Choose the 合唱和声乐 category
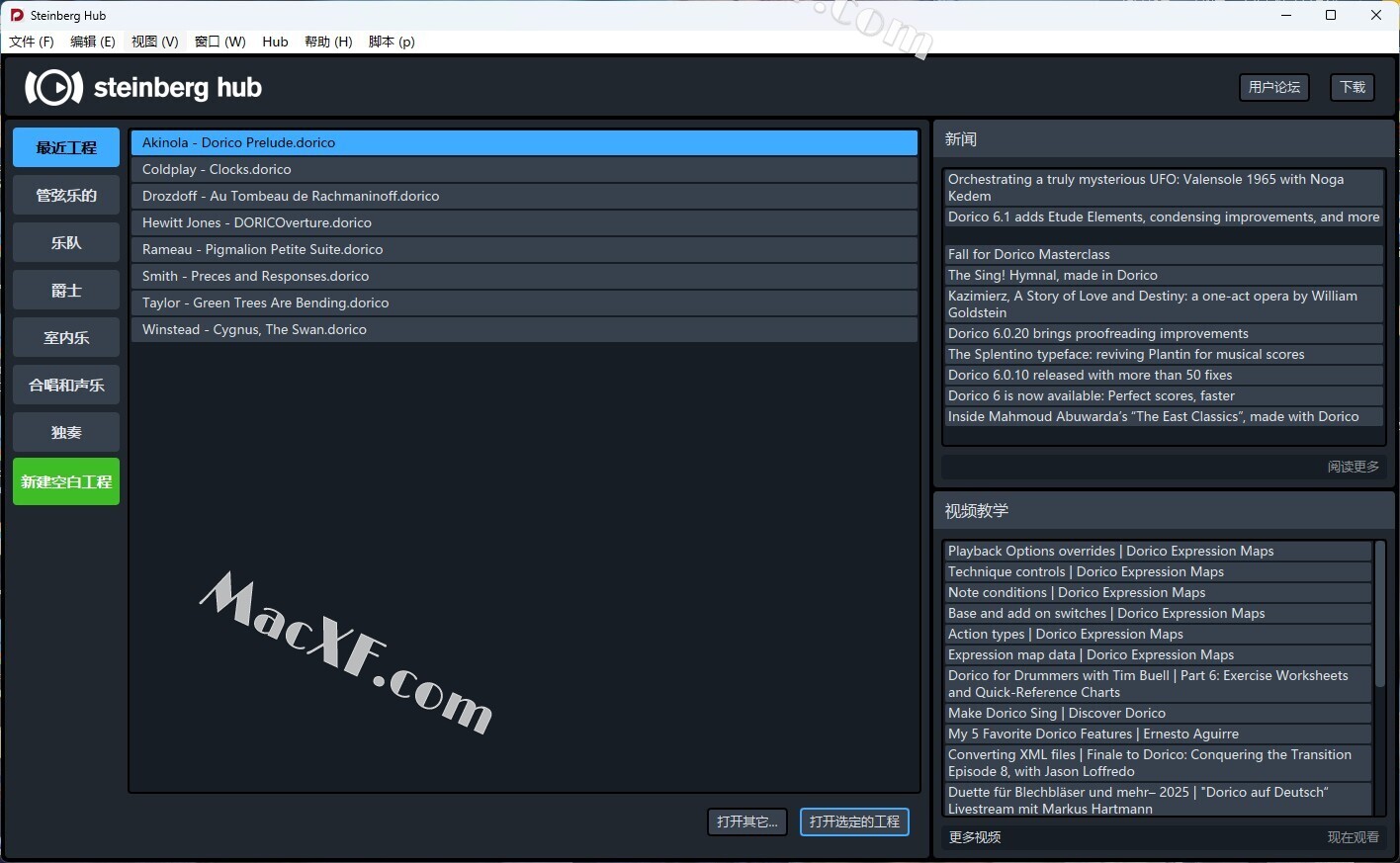1400x863 pixels. (x=66, y=385)
